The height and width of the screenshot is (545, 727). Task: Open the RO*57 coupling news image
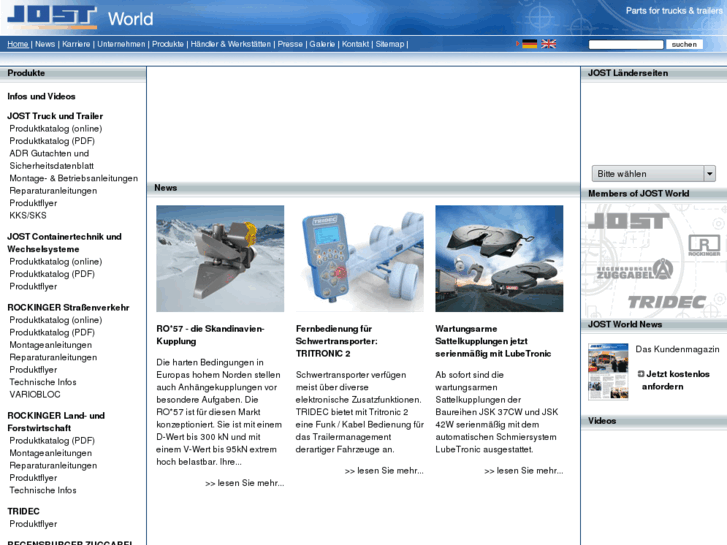click(x=220, y=259)
